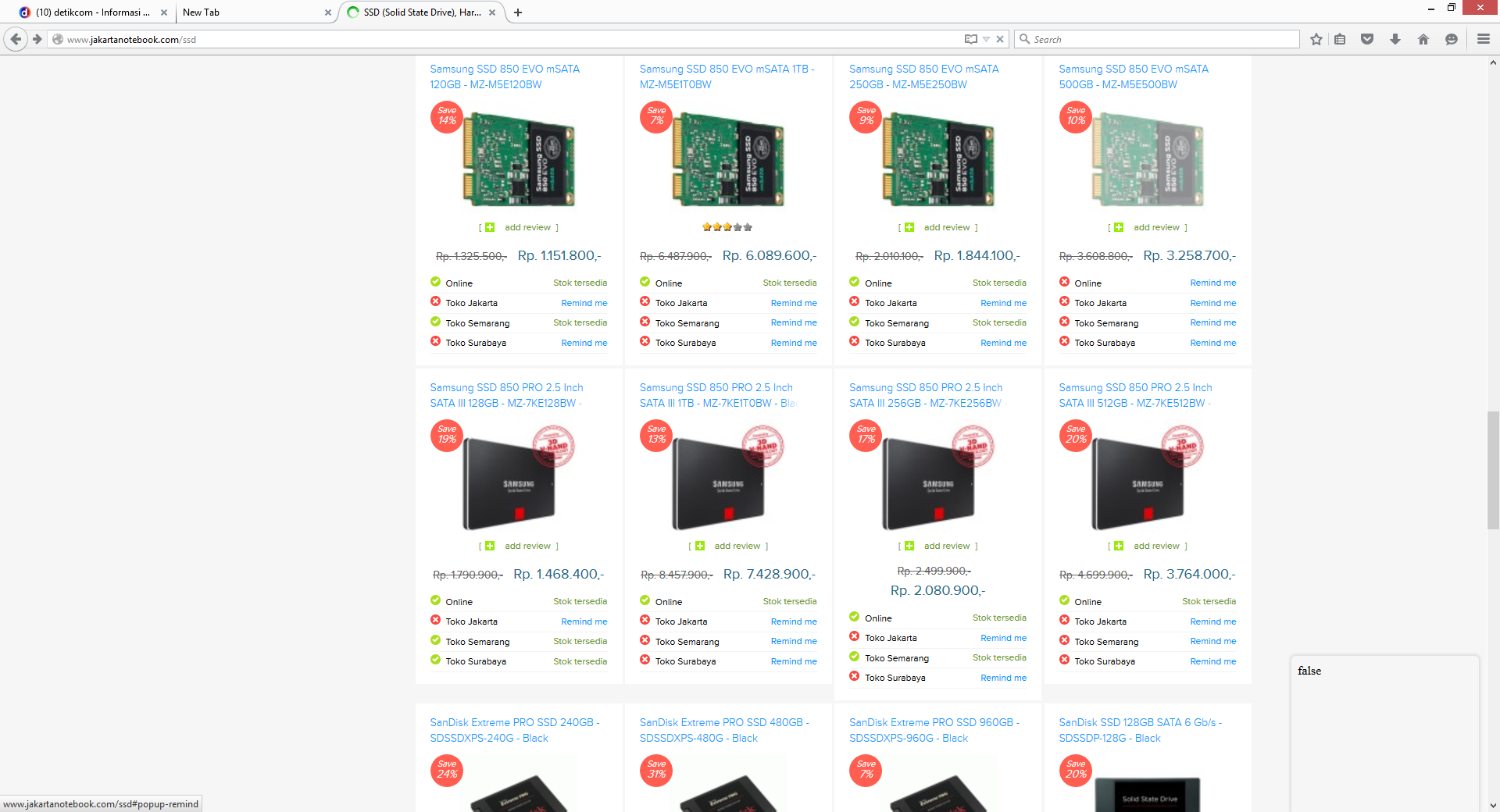
Task: Open the Firefox hamburger menu
Action: tap(1483, 39)
